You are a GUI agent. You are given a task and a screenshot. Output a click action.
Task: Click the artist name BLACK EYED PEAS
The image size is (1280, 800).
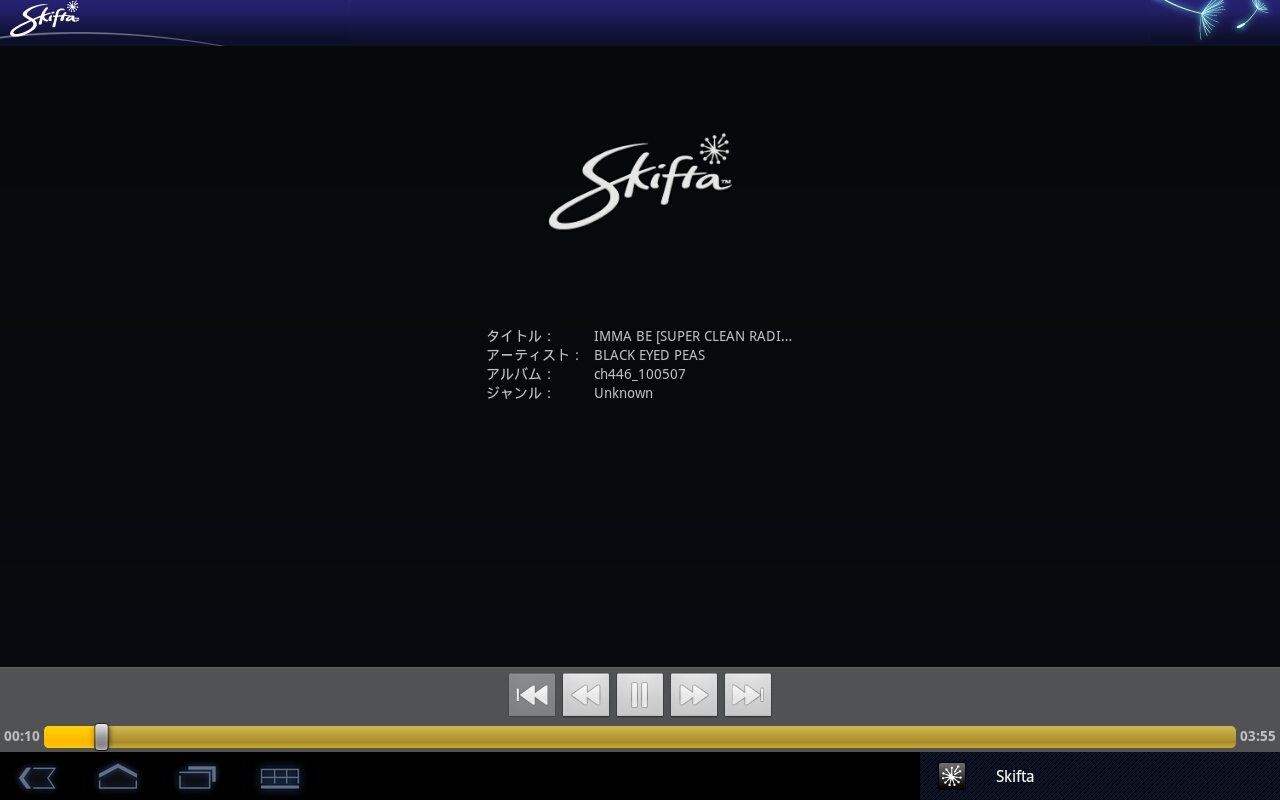pos(649,355)
